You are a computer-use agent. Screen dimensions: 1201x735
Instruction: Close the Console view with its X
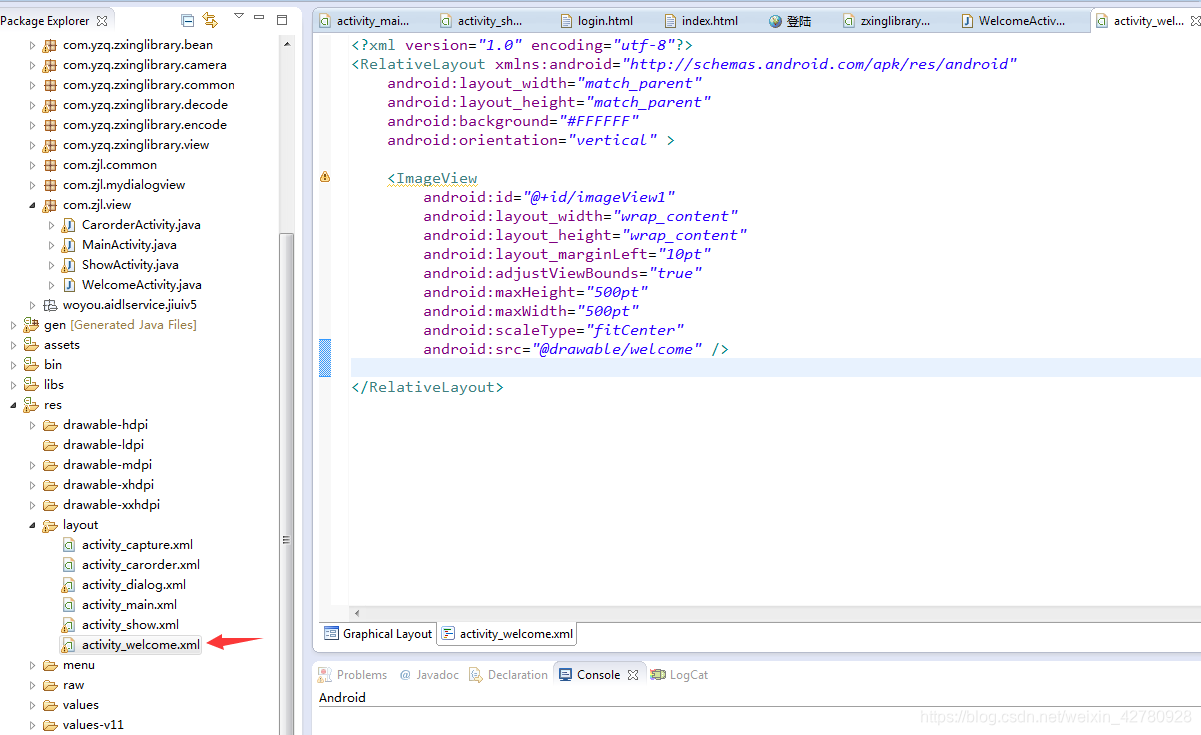coord(633,675)
